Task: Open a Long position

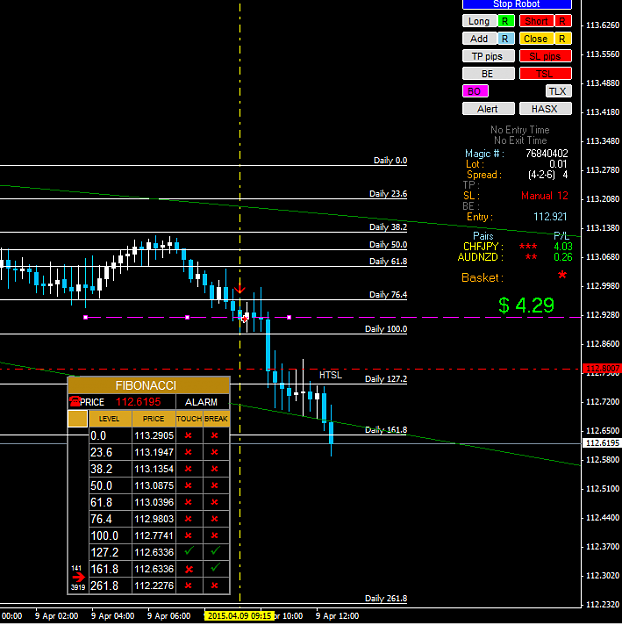Action: [x=479, y=21]
